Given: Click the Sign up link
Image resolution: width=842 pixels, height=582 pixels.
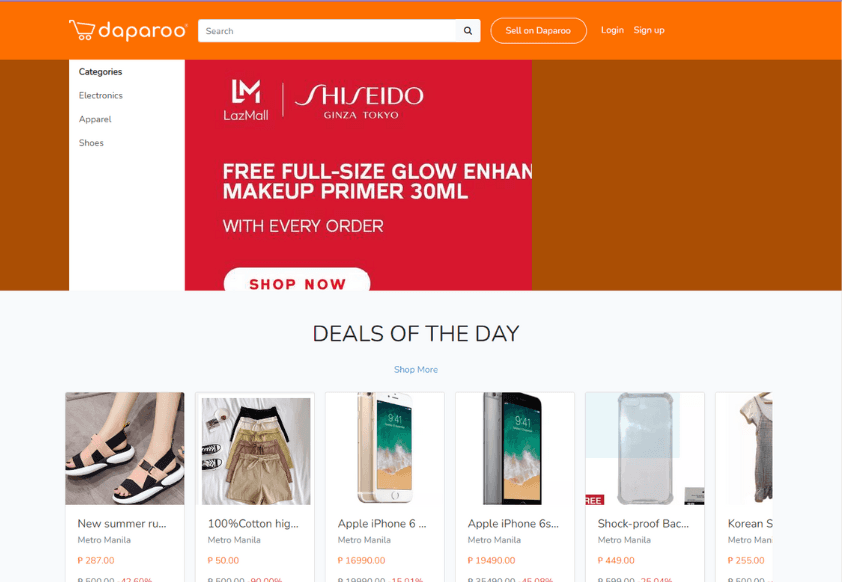Looking at the screenshot, I should pyautogui.click(x=649, y=30).
